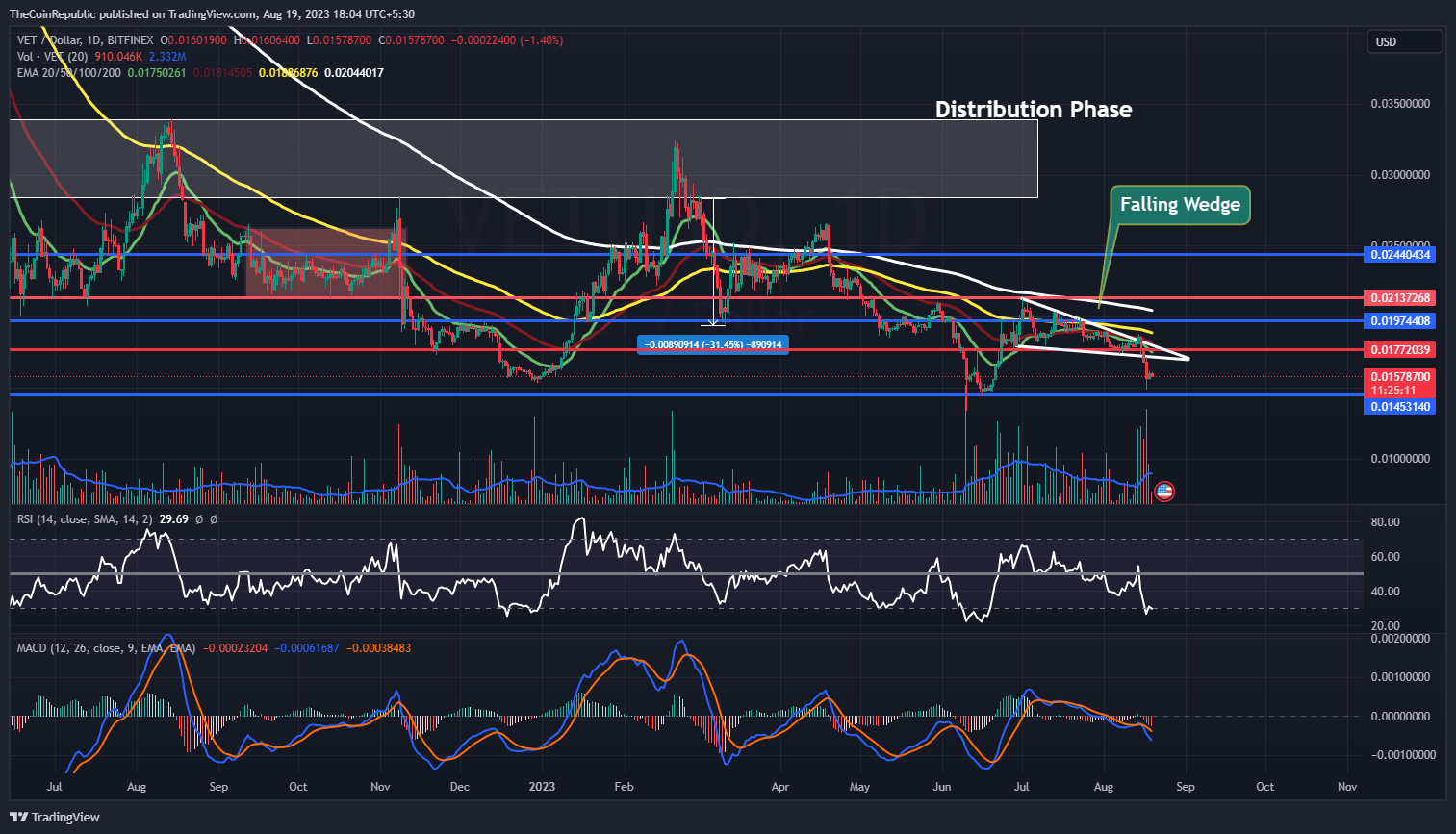This screenshot has height=834, width=1456.
Task: Click the EMA 20/50/100/200 indicator legend
Action: (x=69, y=73)
